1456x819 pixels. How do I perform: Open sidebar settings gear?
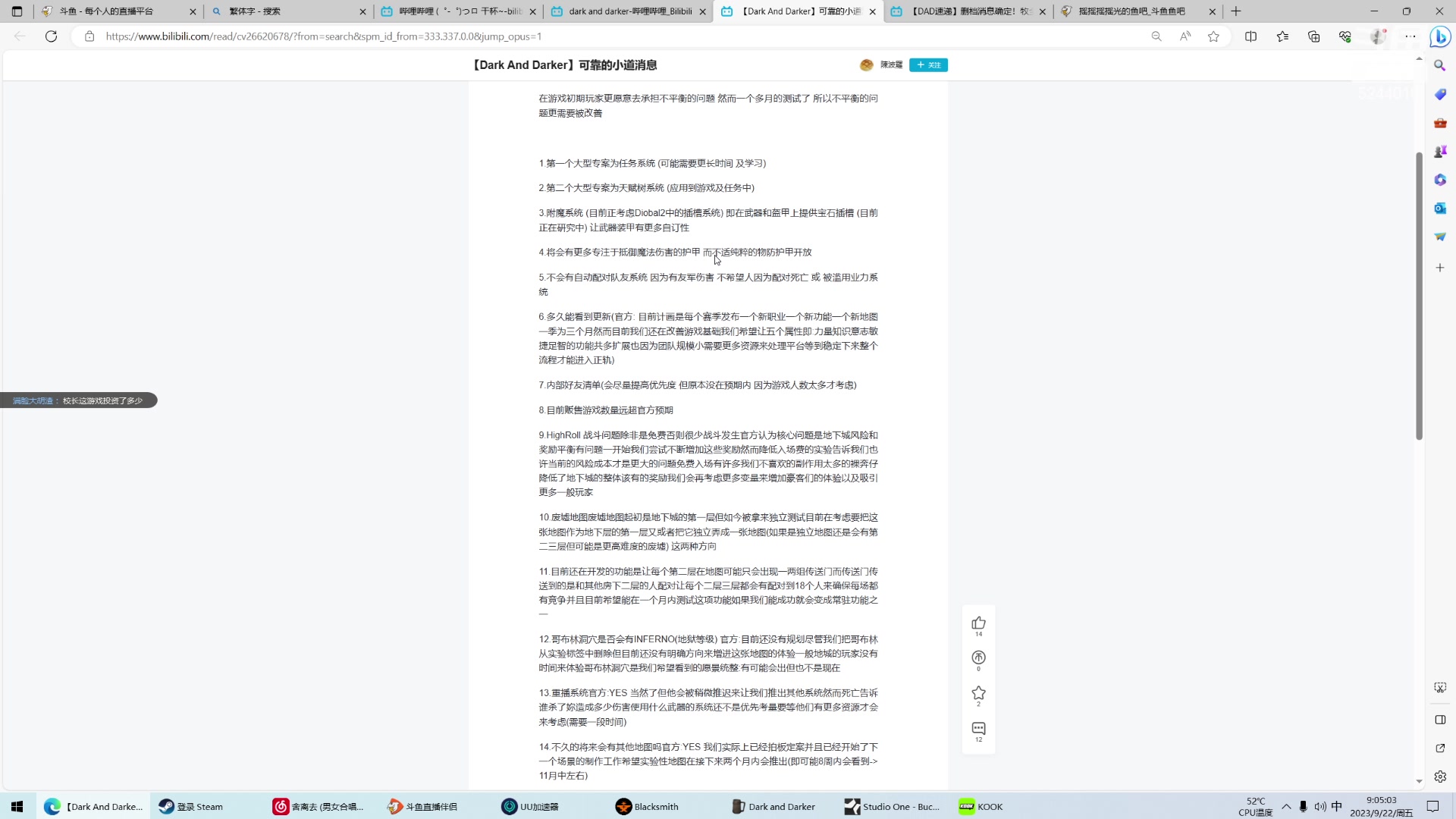[x=1440, y=777]
